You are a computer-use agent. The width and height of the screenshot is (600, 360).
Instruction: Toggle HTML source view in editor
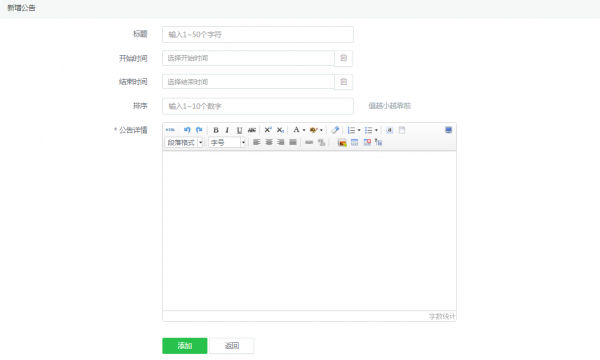[170, 130]
